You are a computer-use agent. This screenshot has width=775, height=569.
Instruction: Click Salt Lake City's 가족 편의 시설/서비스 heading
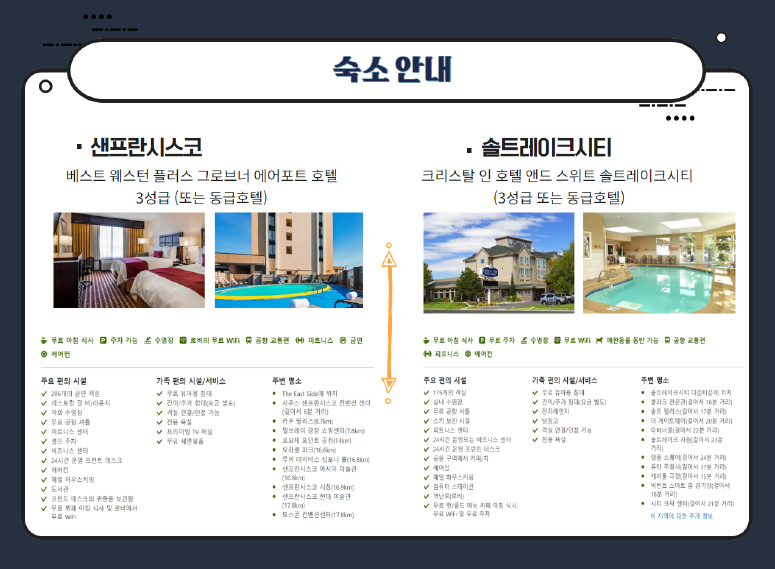click(564, 380)
